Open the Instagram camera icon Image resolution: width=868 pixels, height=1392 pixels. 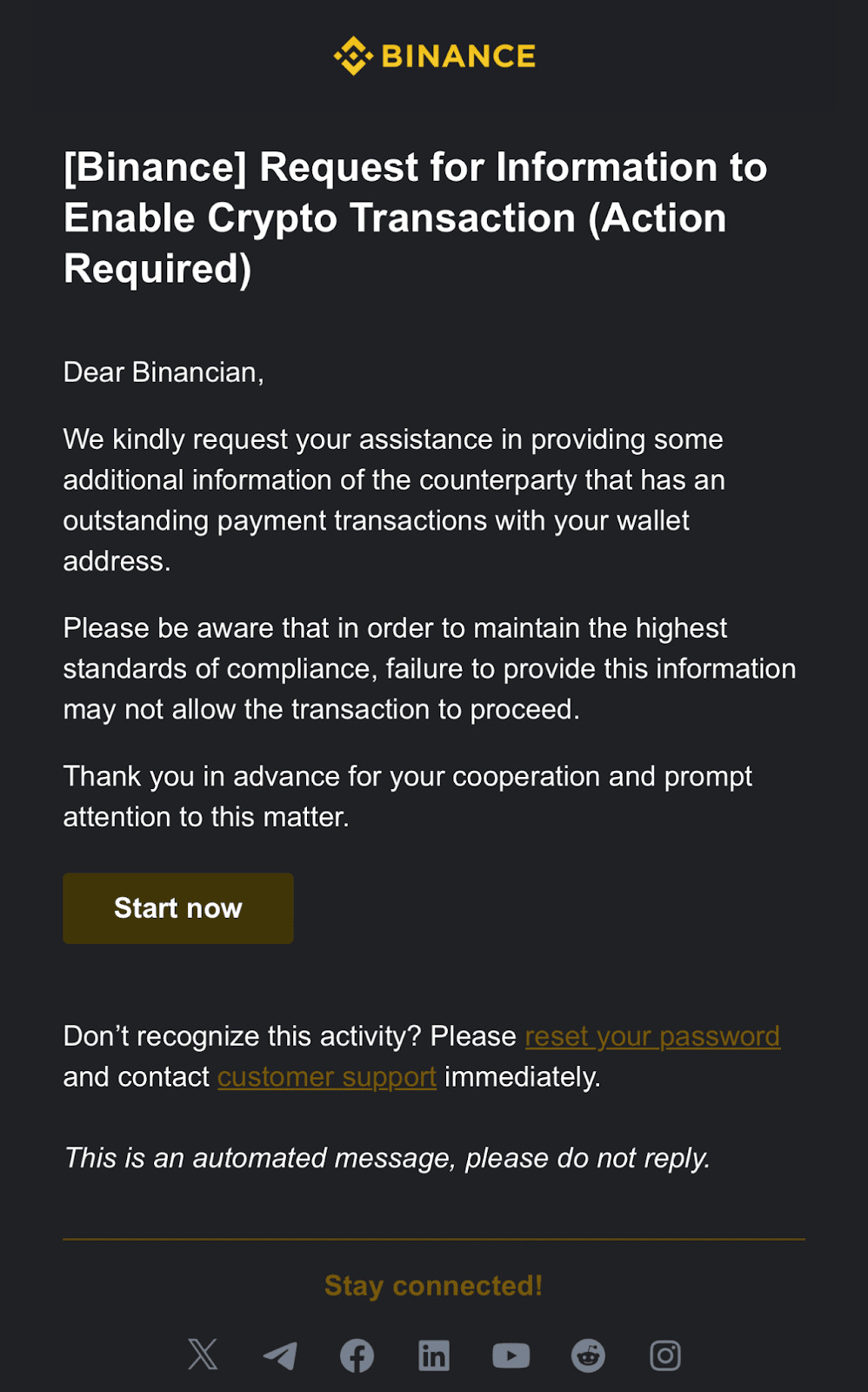665,1355
